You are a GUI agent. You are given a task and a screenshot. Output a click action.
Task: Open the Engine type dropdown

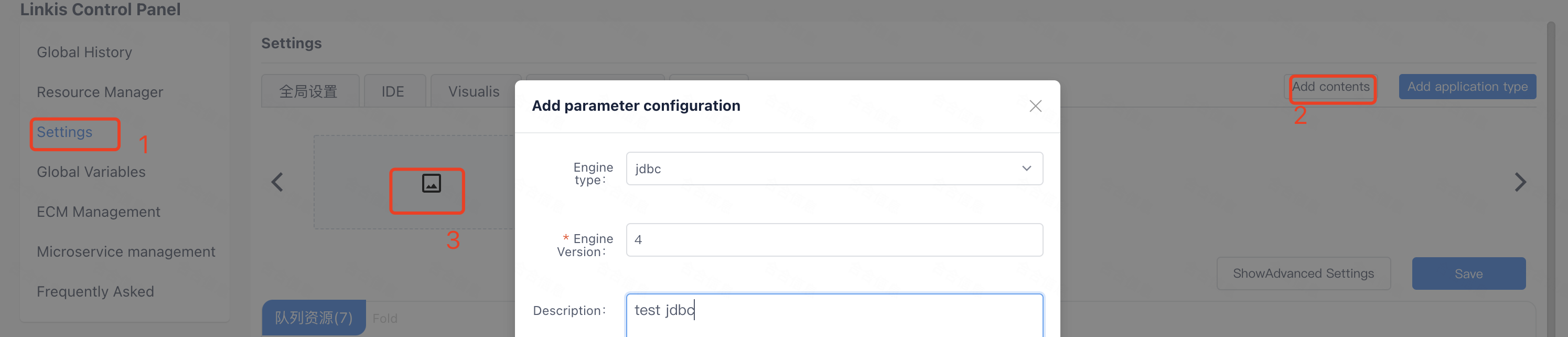[x=834, y=168]
